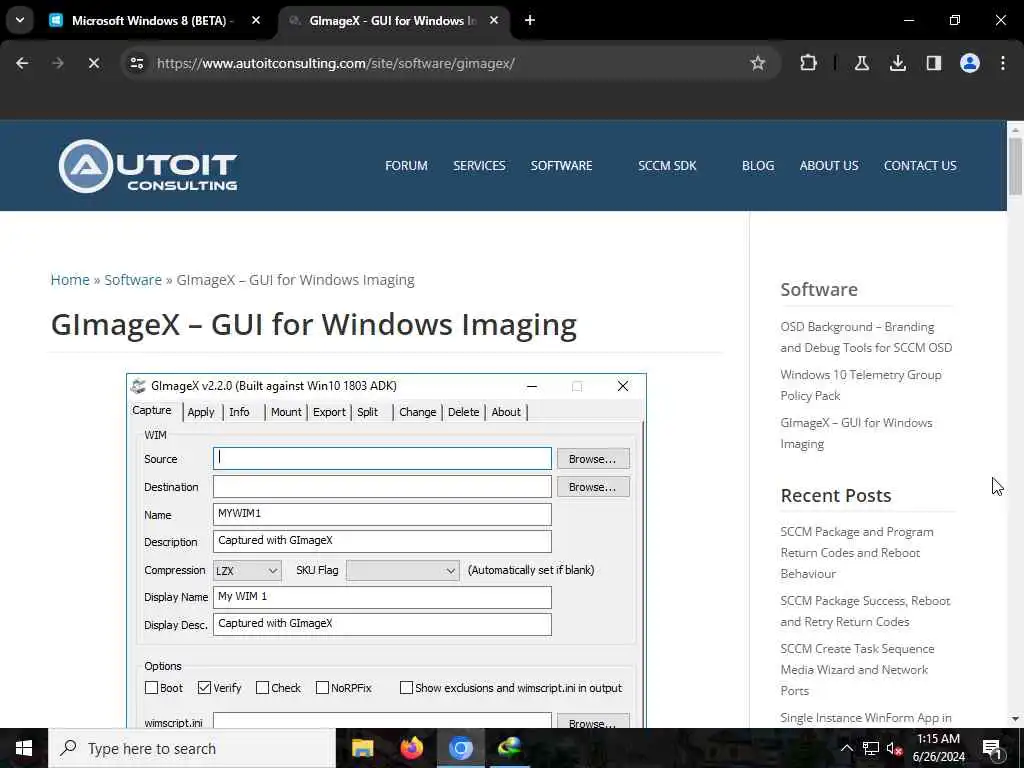This screenshot has width=1024, height=768.
Task: Select the Mount tab in GImageX image
Action: tap(286, 412)
